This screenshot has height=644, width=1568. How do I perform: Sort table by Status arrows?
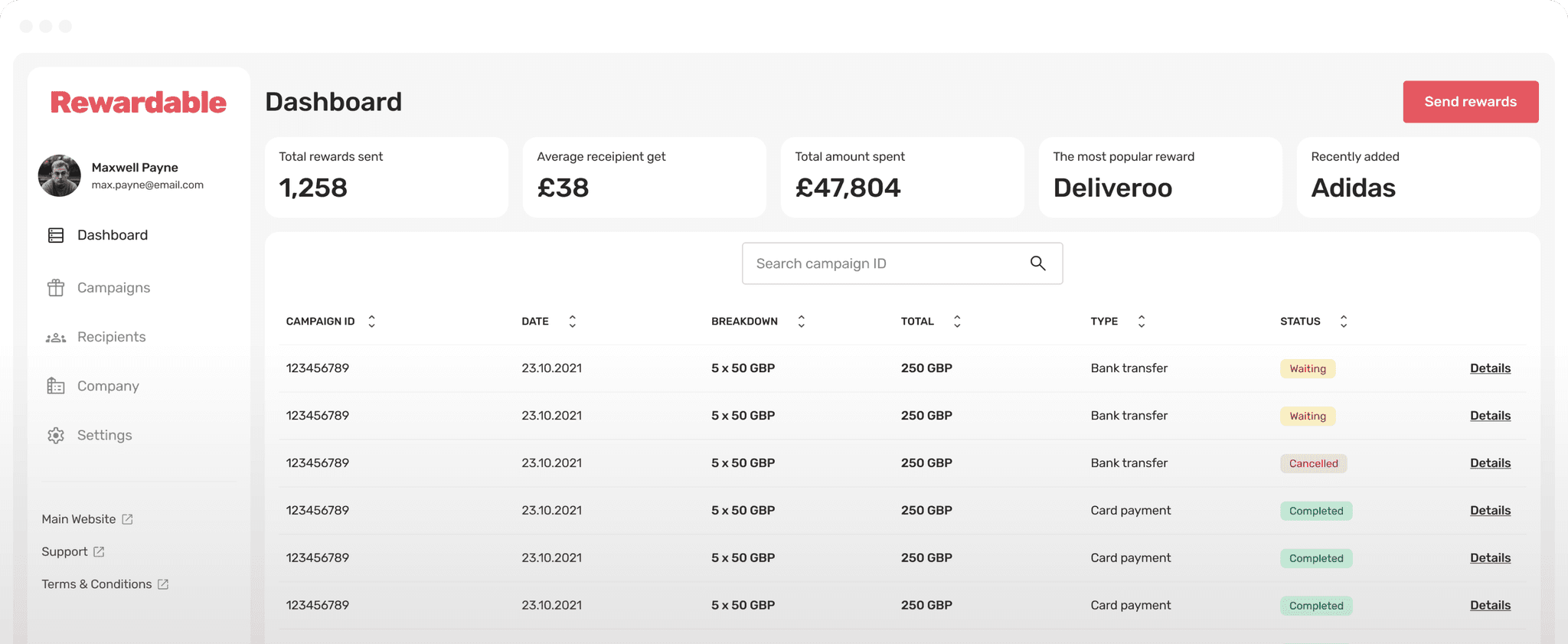point(1343,322)
